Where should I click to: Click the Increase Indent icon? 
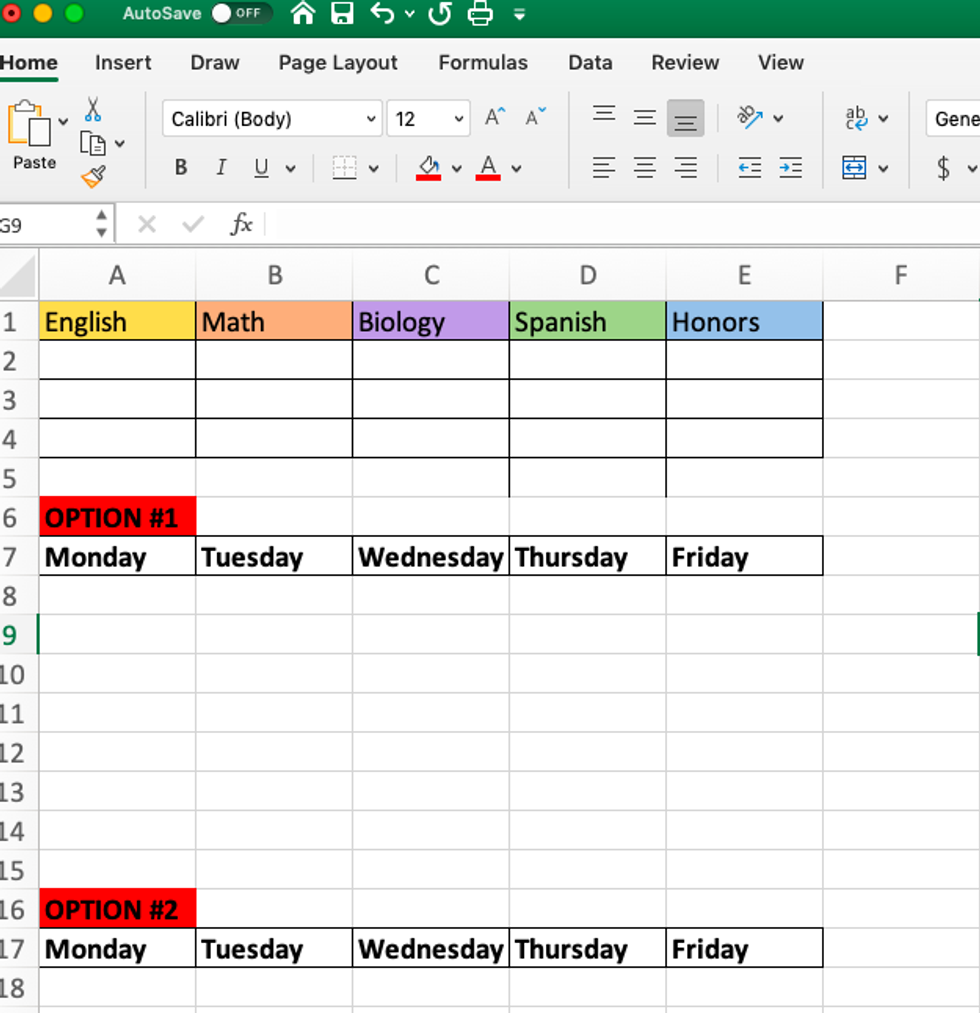point(790,167)
